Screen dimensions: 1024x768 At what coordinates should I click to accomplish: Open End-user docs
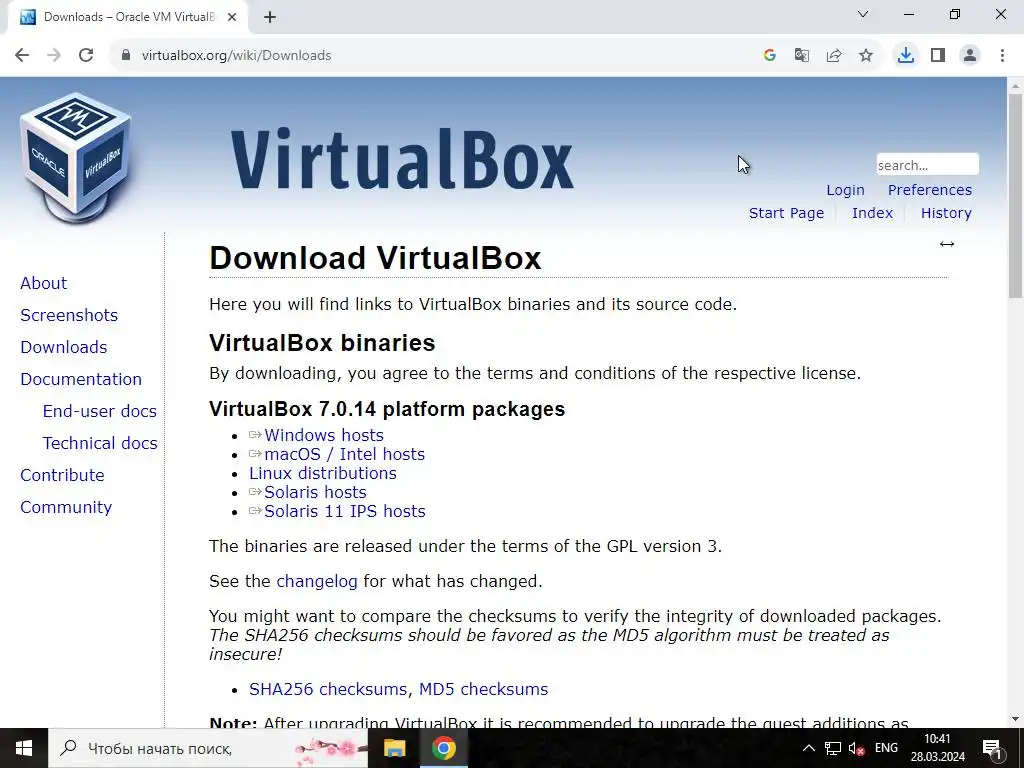[100, 411]
